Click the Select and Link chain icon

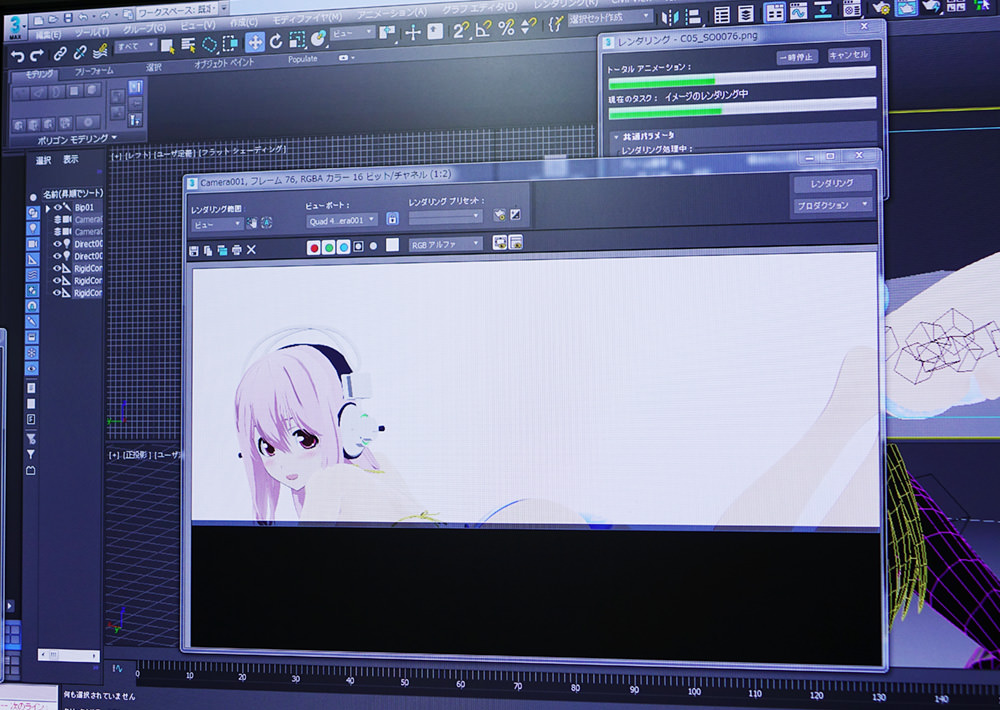(60, 54)
